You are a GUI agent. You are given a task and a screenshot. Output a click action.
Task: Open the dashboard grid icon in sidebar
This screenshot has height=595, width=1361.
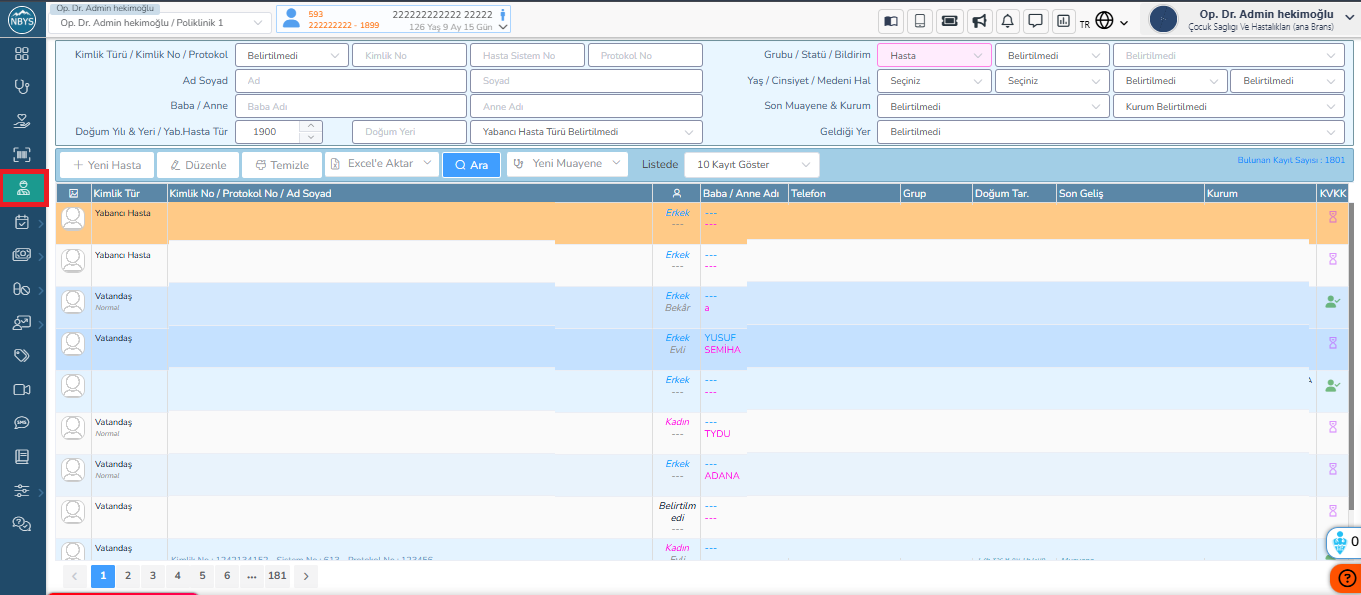(x=22, y=53)
